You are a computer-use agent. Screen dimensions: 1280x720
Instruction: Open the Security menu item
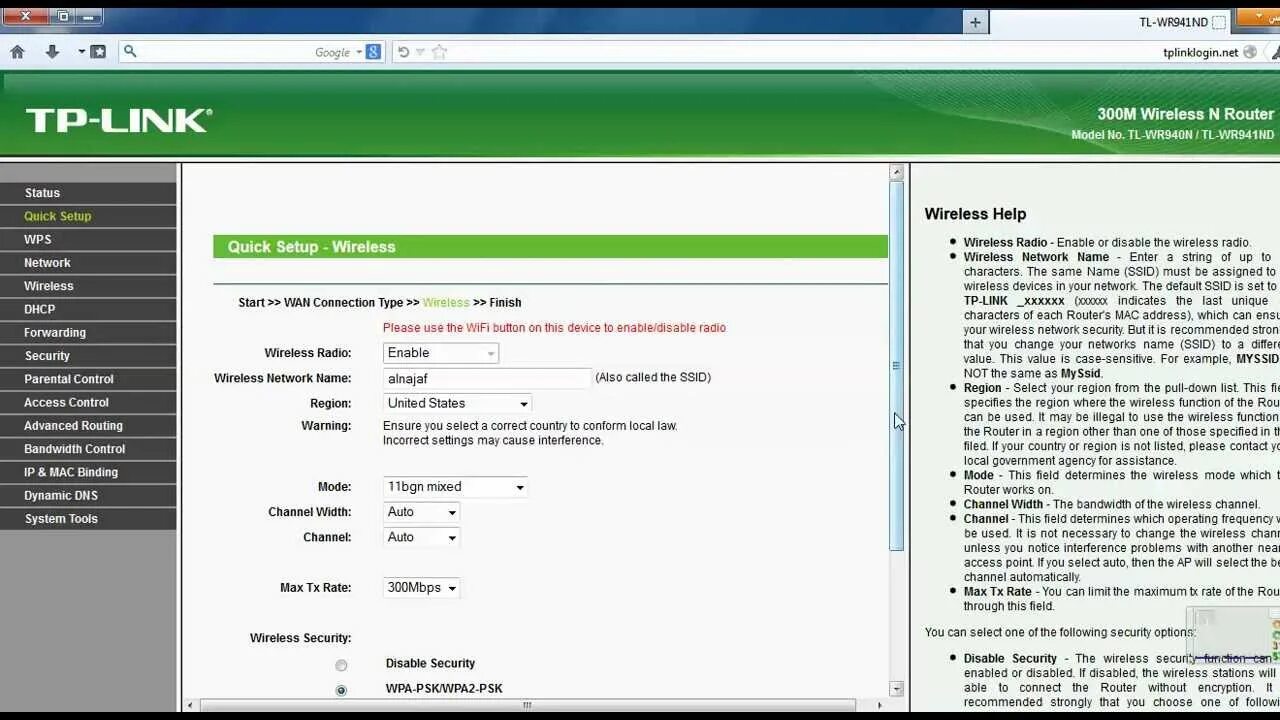[x=88, y=356]
